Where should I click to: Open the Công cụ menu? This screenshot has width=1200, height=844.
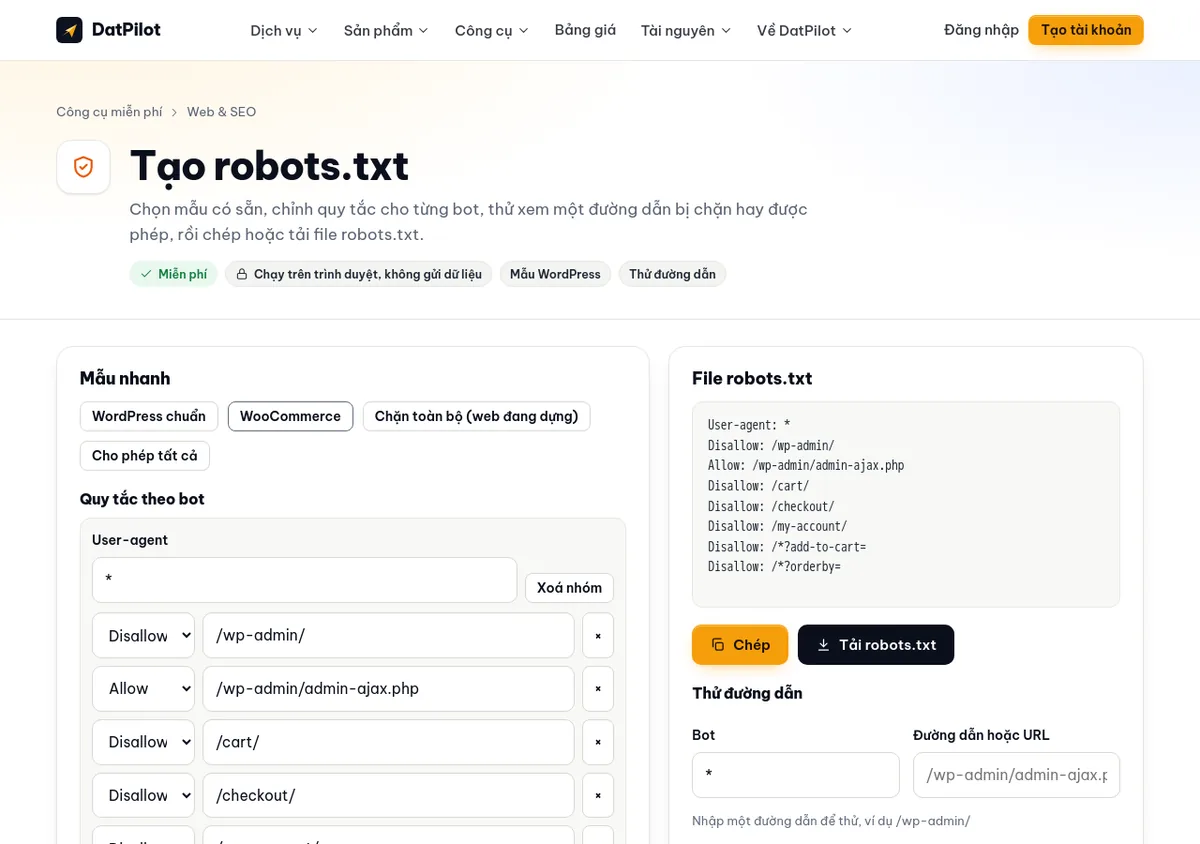pyautogui.click(x=492, y=31)
